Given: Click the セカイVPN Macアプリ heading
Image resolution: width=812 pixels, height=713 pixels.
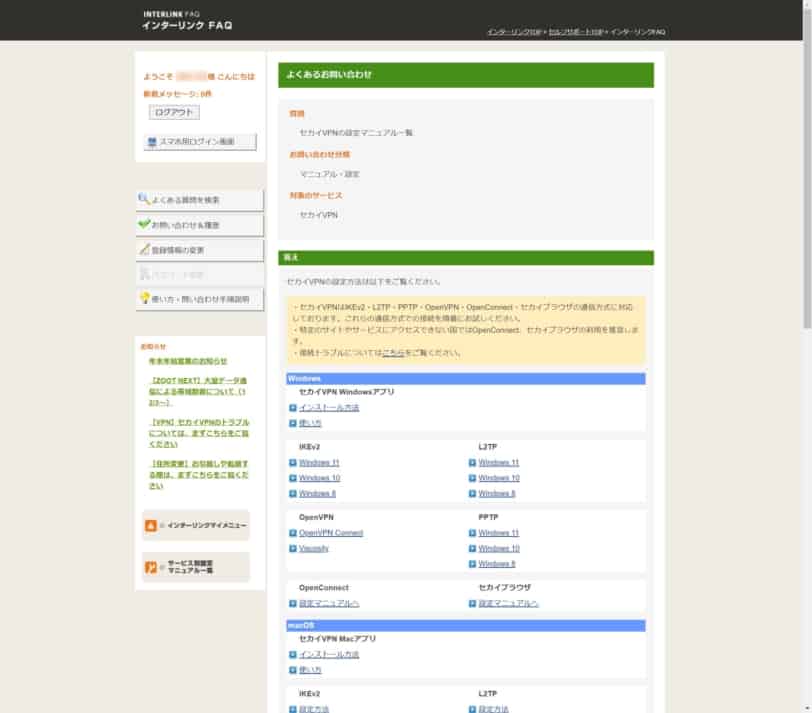Looking at the screenshot, I should 337,639.
